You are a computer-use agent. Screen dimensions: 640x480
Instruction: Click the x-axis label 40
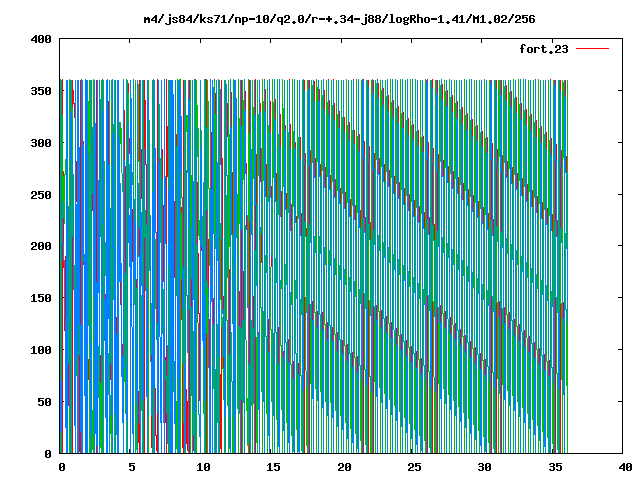click(625, 467)
